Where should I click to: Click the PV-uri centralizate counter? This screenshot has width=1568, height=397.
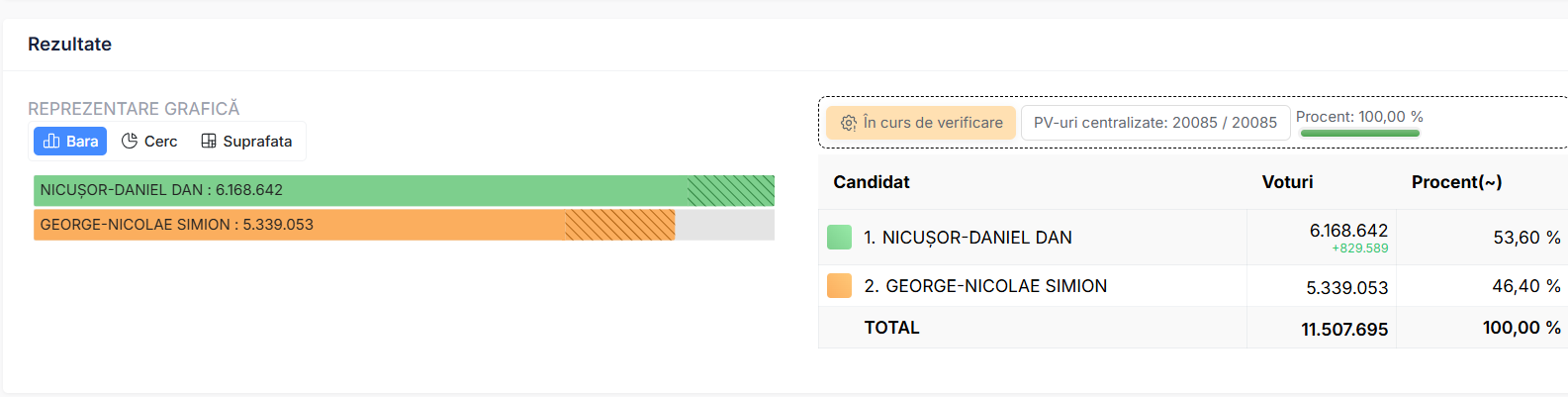(1155, 123)
